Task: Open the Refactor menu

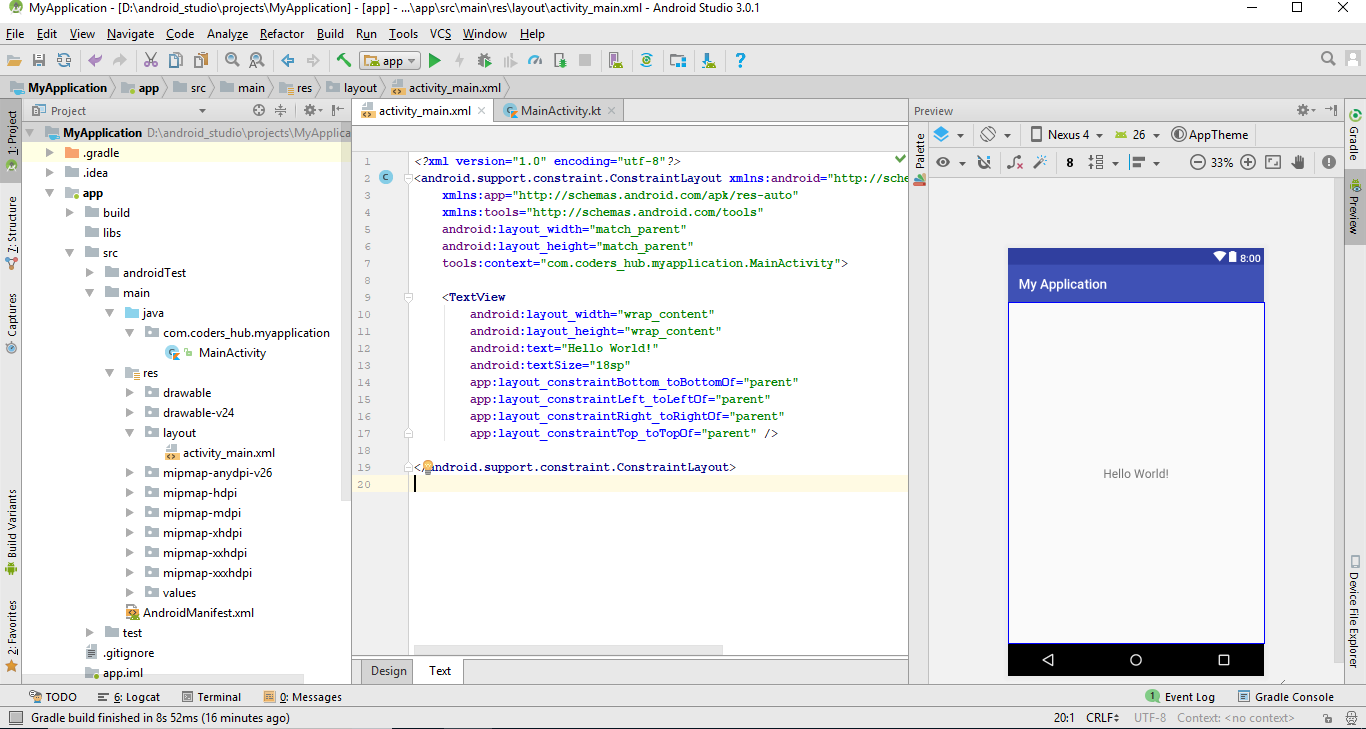Action: pos(281,33)
